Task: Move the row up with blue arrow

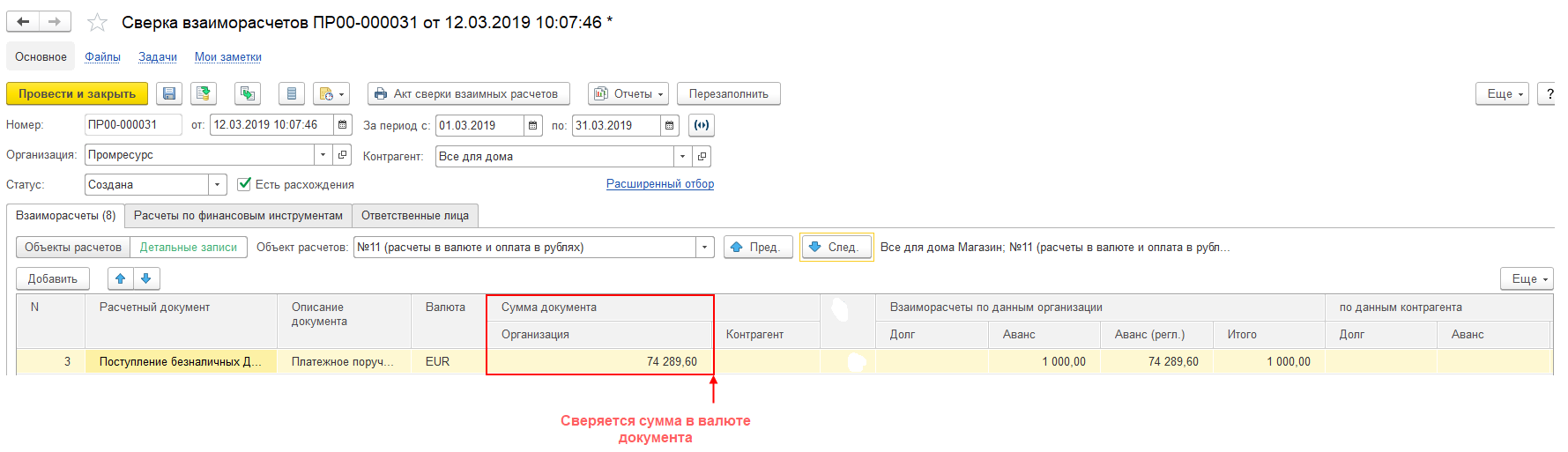Action: [121, 278]
